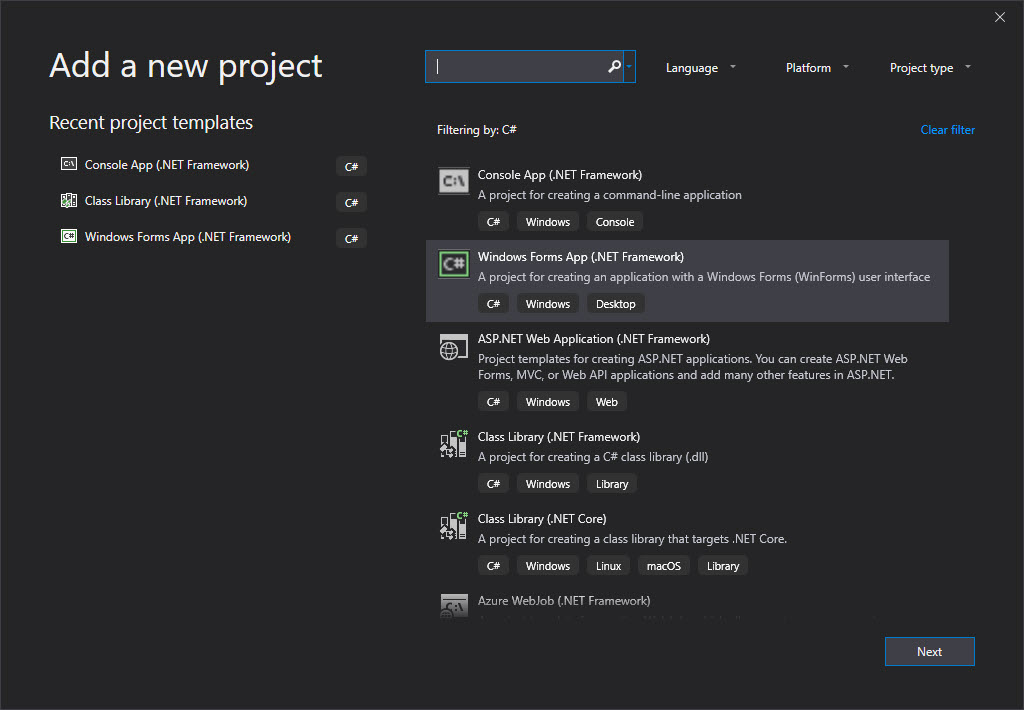Viewport: 1024px width, 710px height.
Task: Open the Language filter dropdown
Action: pos(700,68)
